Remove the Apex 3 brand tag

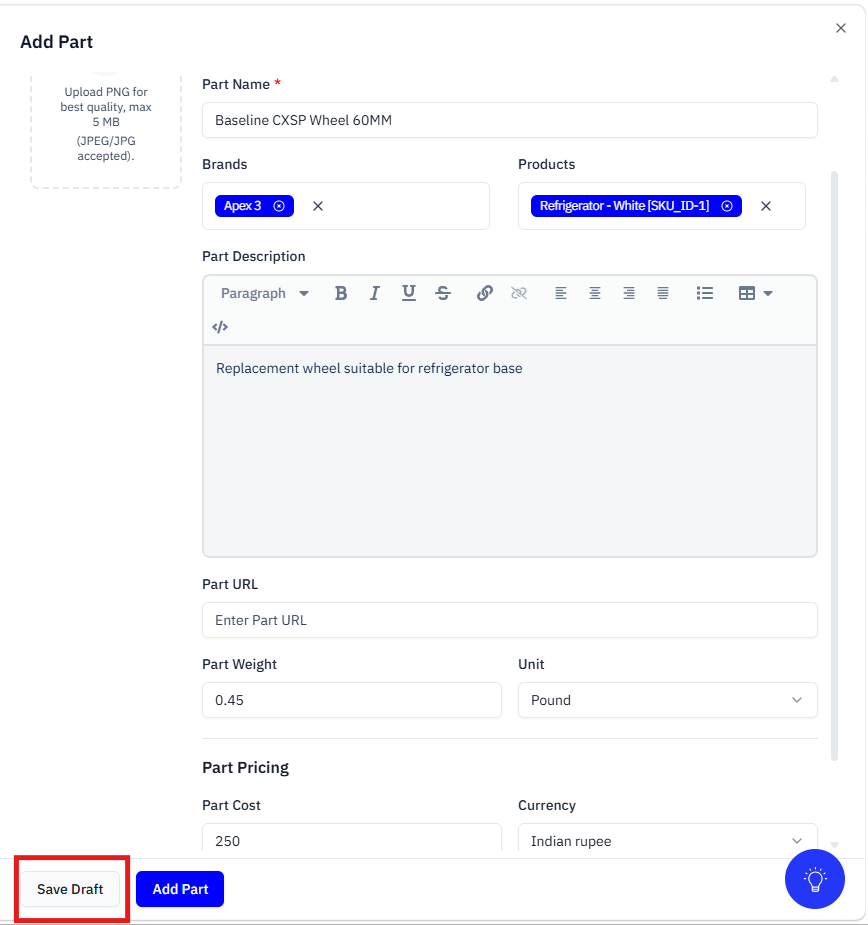pyautogui.click(x=279, y=206)
